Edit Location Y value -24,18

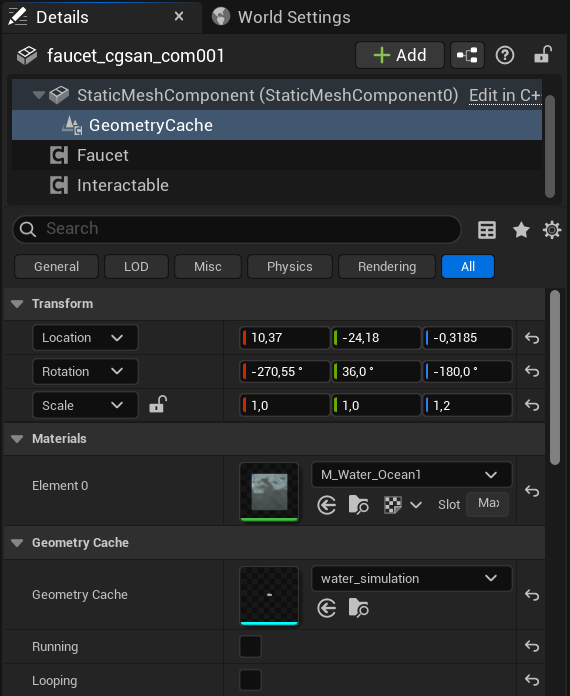click(376, 338)
